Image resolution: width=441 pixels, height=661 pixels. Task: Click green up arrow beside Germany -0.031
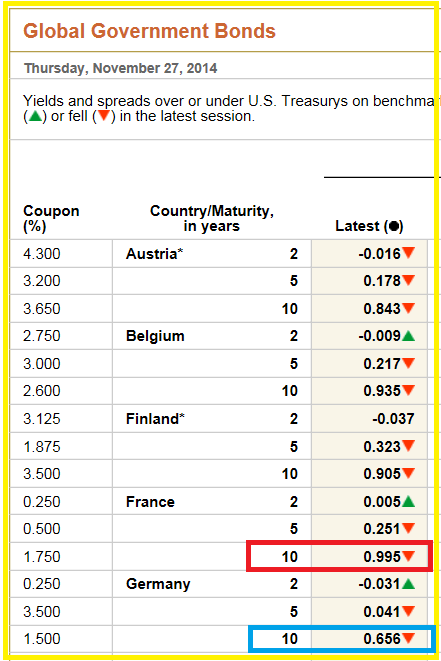coord(408,584)
